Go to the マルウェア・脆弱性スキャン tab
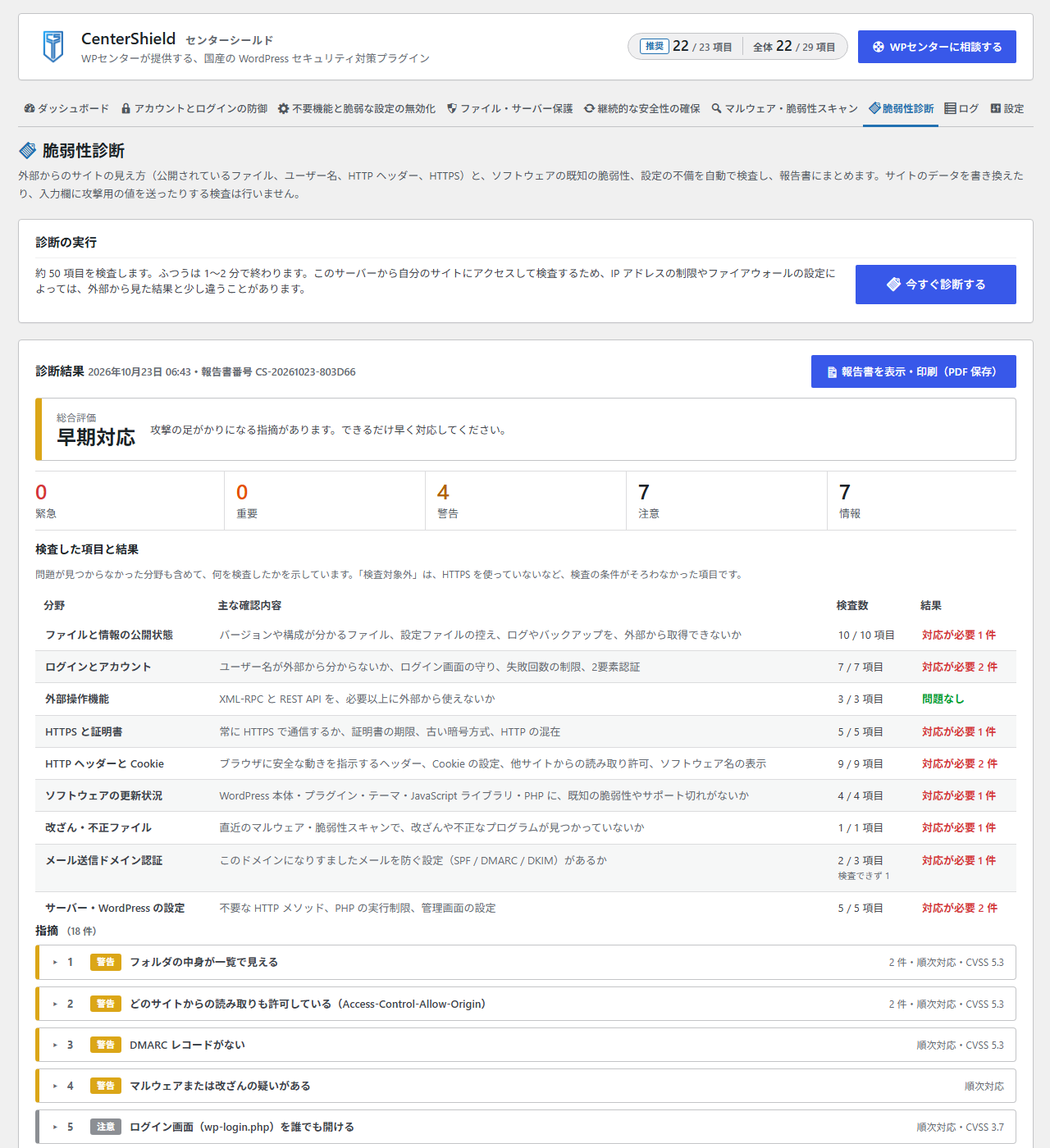The image size is (1050, 1148). 784,108
